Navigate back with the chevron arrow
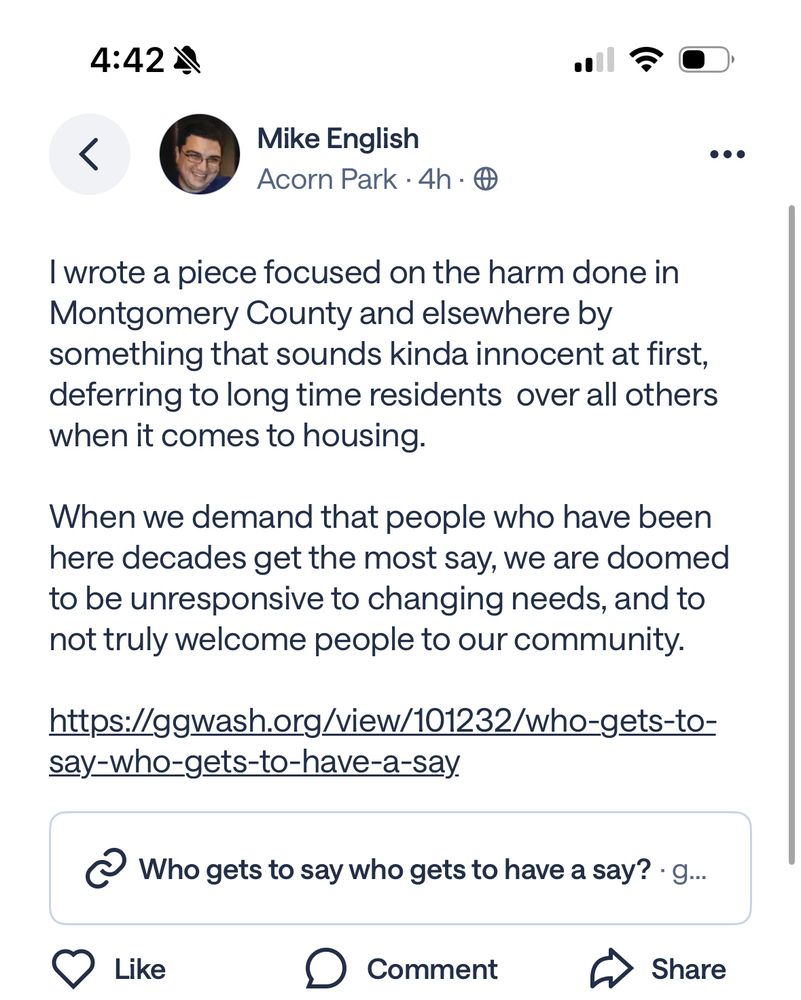 89,154
